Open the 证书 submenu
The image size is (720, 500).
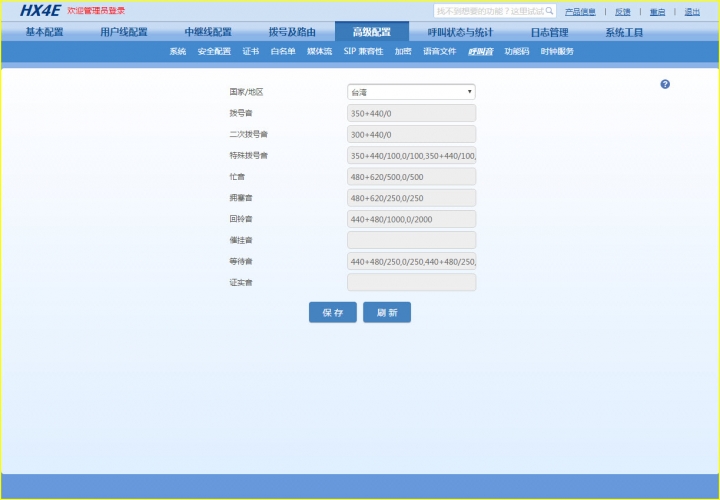(251, 51)
